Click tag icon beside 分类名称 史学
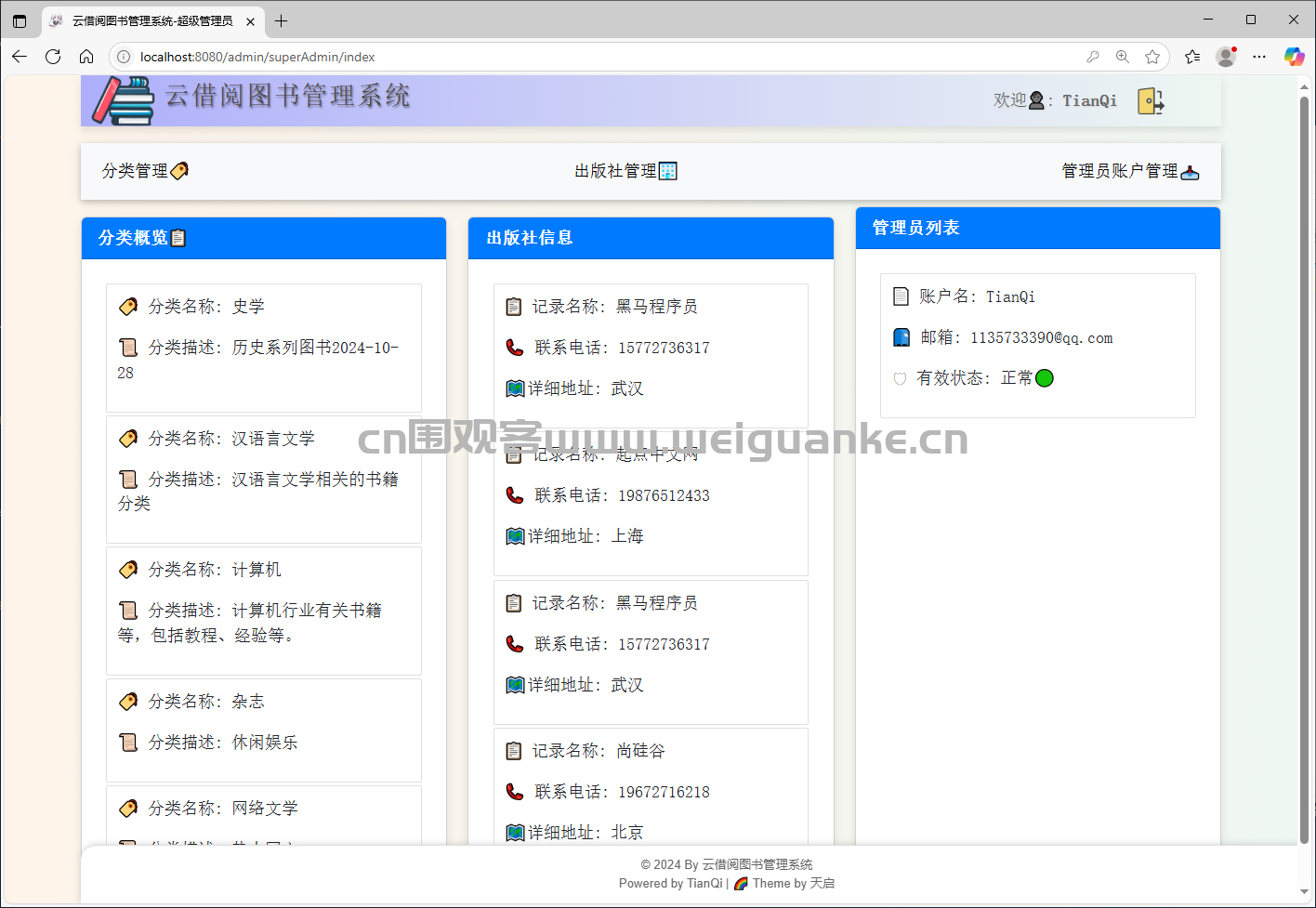 [x=128, y=307]
